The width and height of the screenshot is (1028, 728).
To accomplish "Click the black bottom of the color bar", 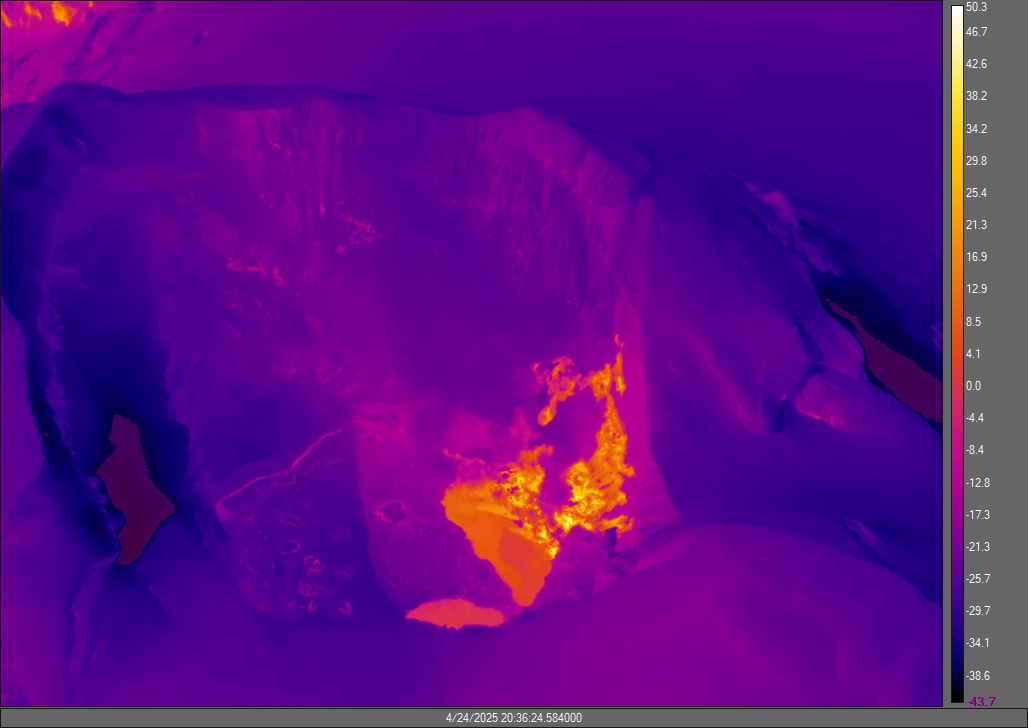I will 956,696.
